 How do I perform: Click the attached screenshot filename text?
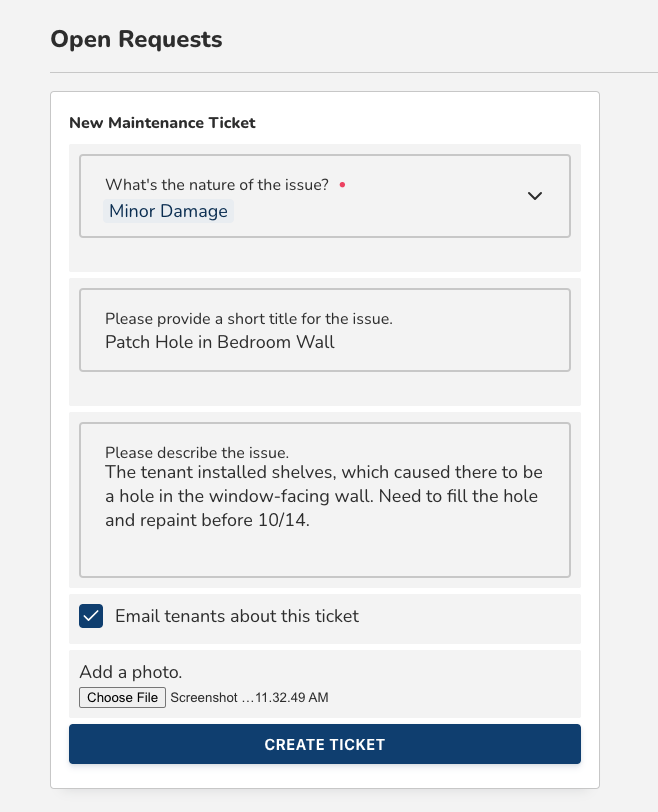click(250, 697)
